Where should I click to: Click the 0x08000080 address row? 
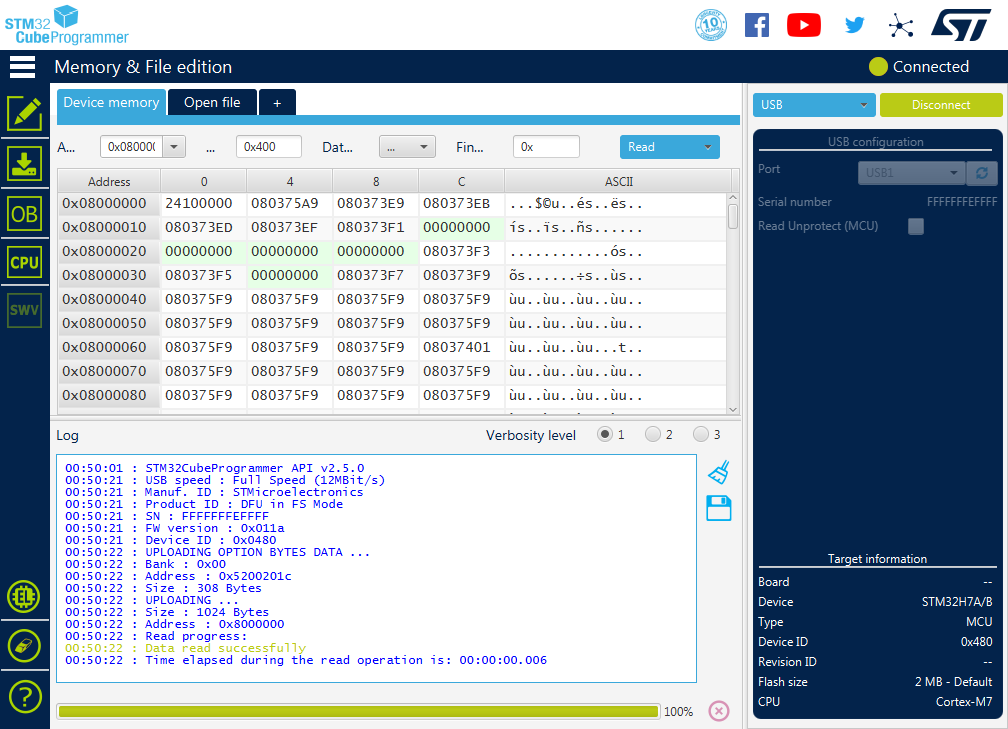point(109,395)
